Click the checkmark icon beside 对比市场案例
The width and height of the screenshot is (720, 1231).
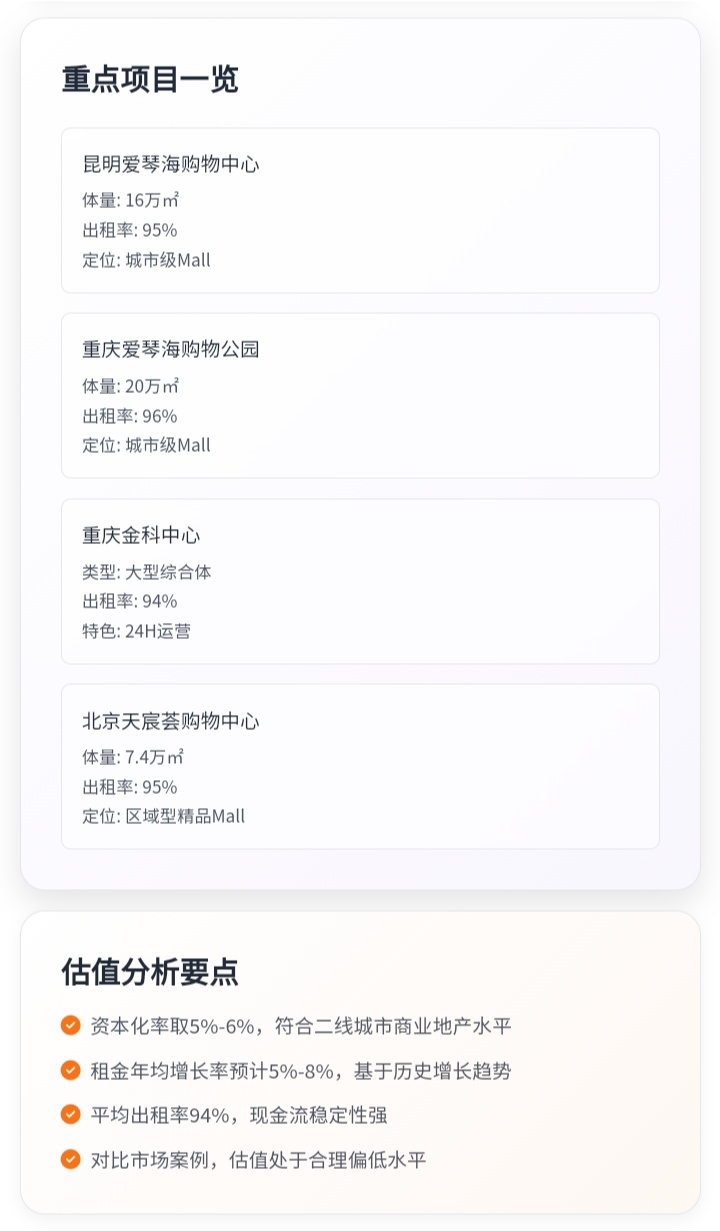pos(70,1159)
